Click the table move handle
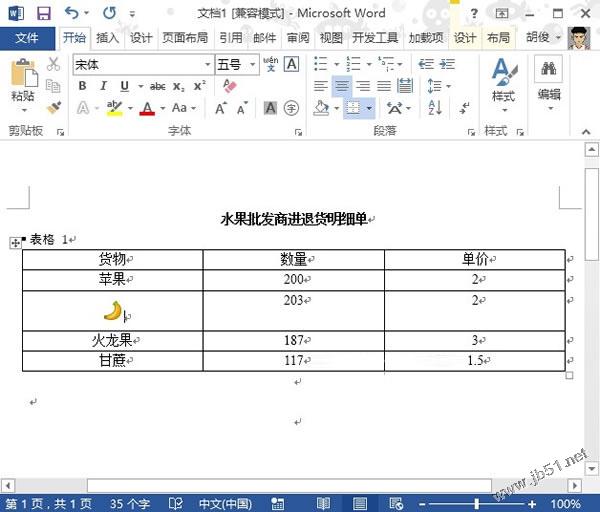Image resolution: width=600 pixels, height=512 pixels. click(15, 243)
